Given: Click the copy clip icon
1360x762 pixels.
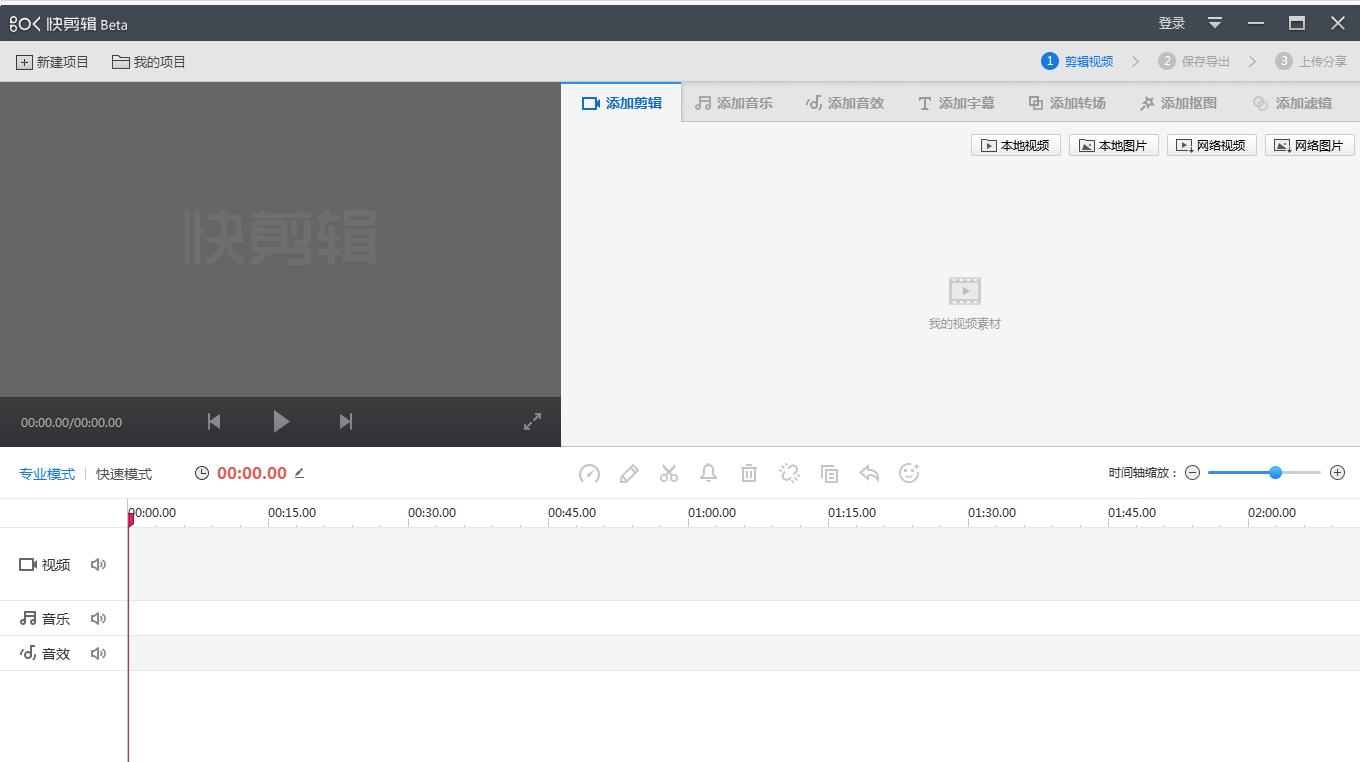Looking at the screenshot, I should (x=829, y=473).
